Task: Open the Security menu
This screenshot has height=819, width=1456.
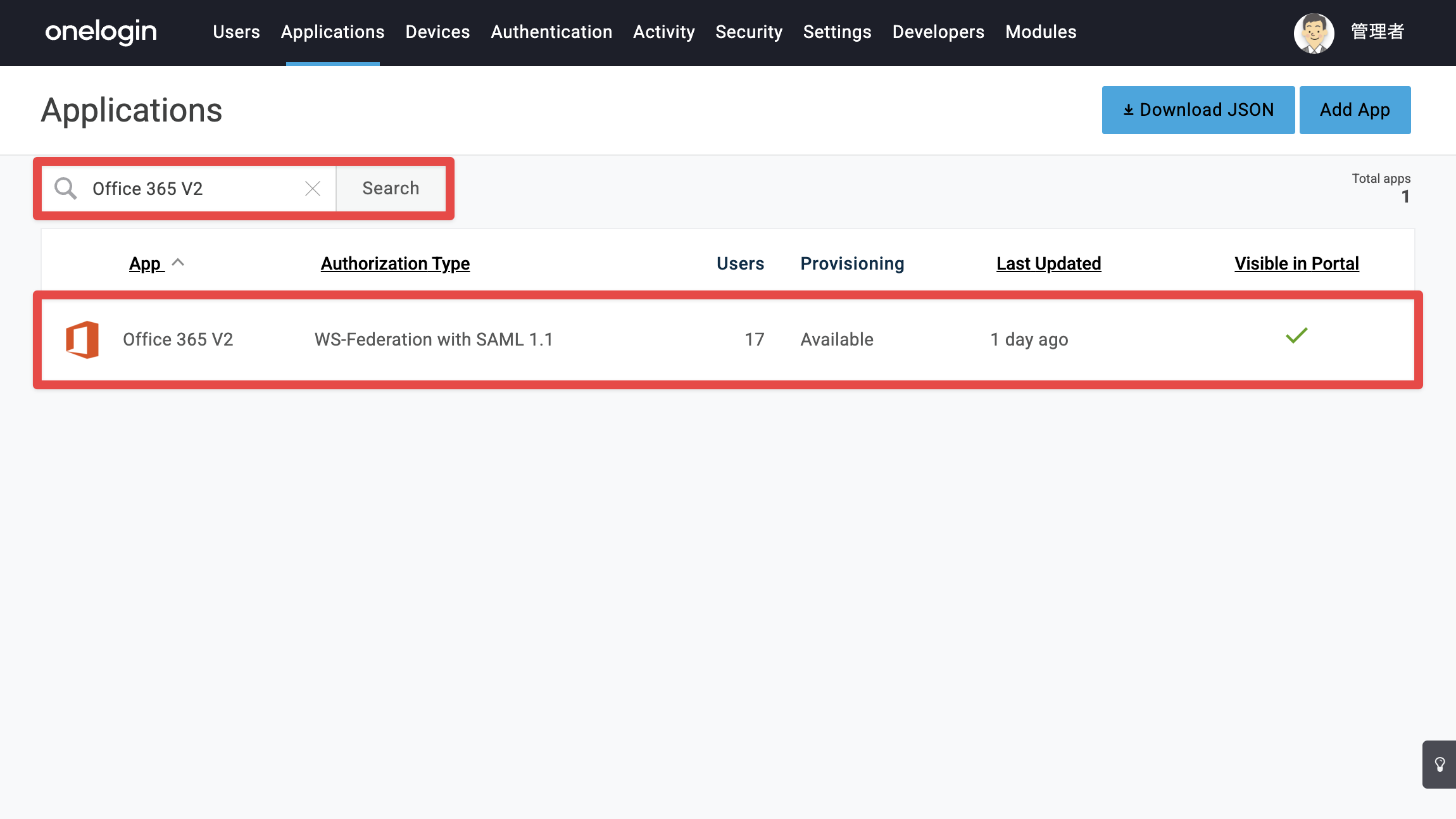Action: (x=749, y=32)
